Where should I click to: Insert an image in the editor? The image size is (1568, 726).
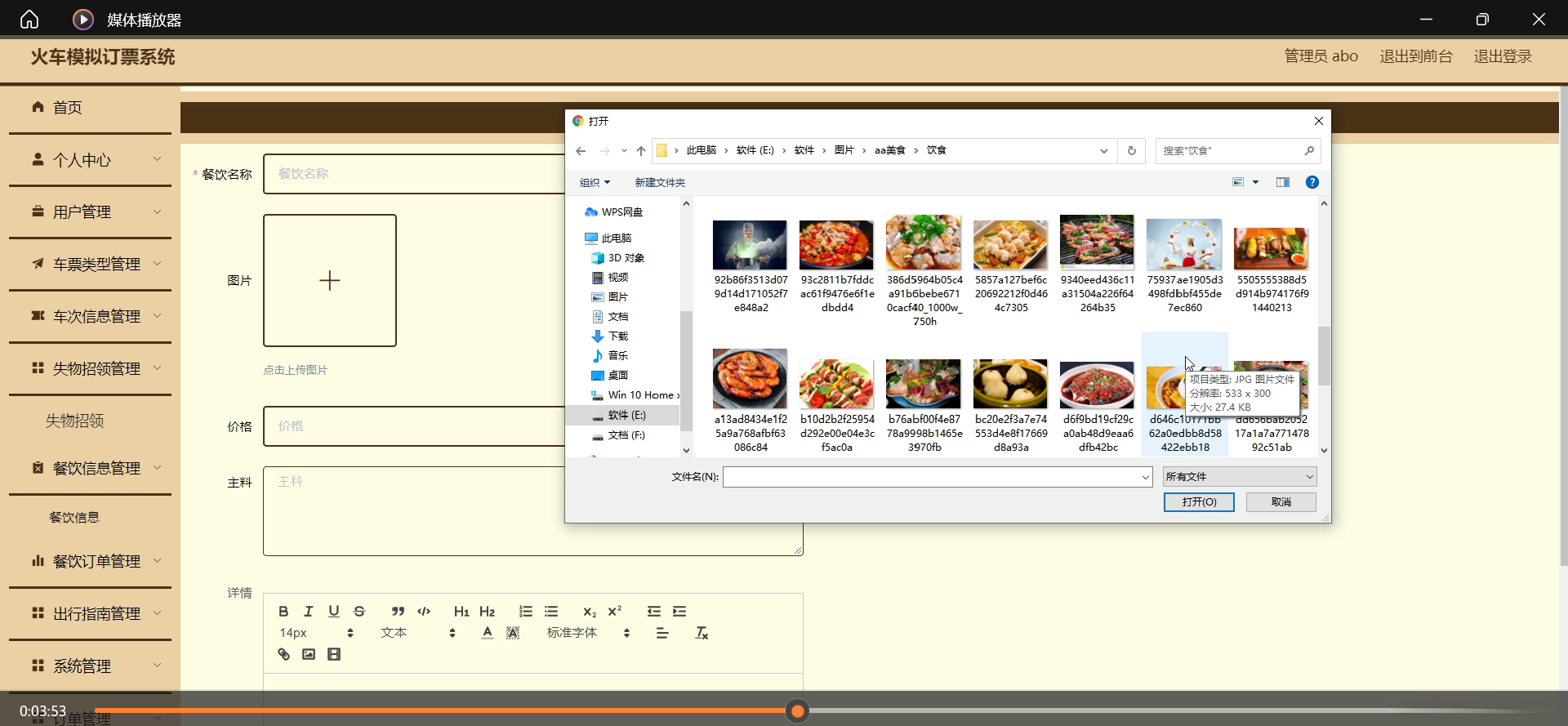[309, 654]
